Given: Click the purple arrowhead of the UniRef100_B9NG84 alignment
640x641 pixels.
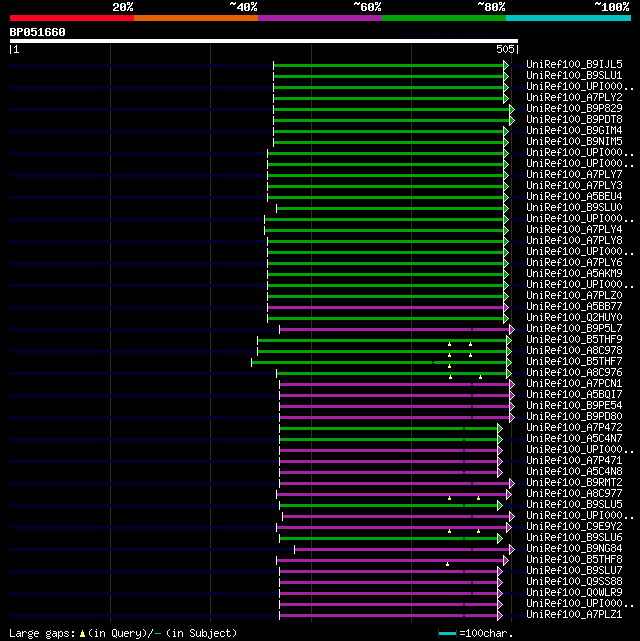Looking at the screenshot, I should 512,549.
